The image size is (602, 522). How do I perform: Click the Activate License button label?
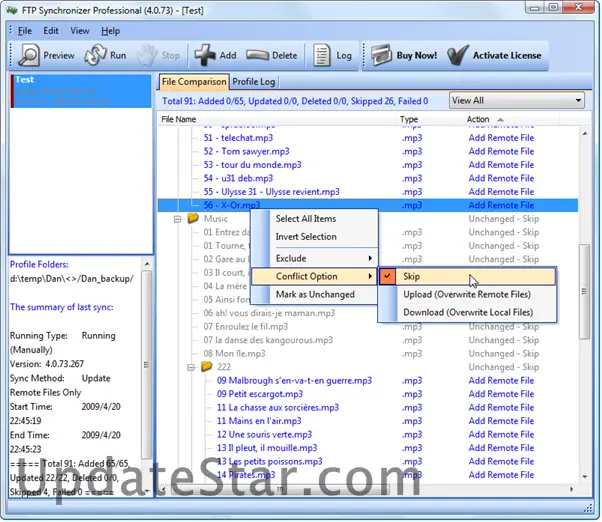point(507,56)
